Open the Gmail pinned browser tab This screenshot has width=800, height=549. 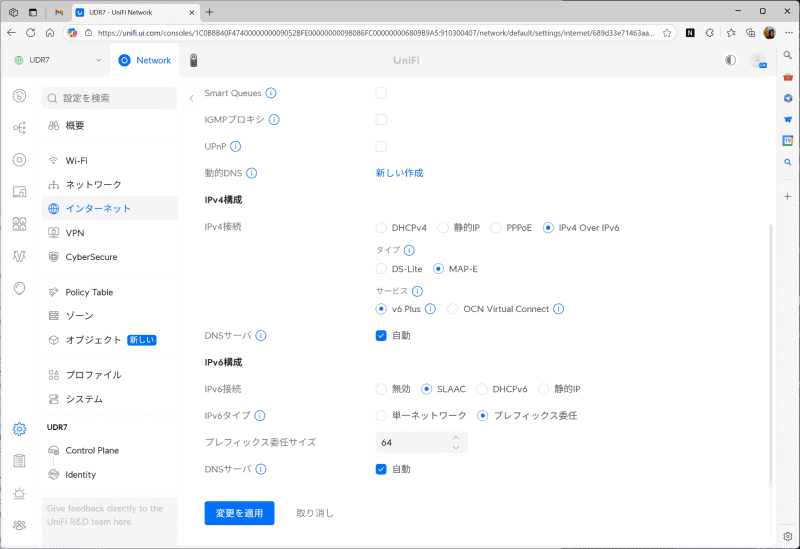[x=59, y=12]
